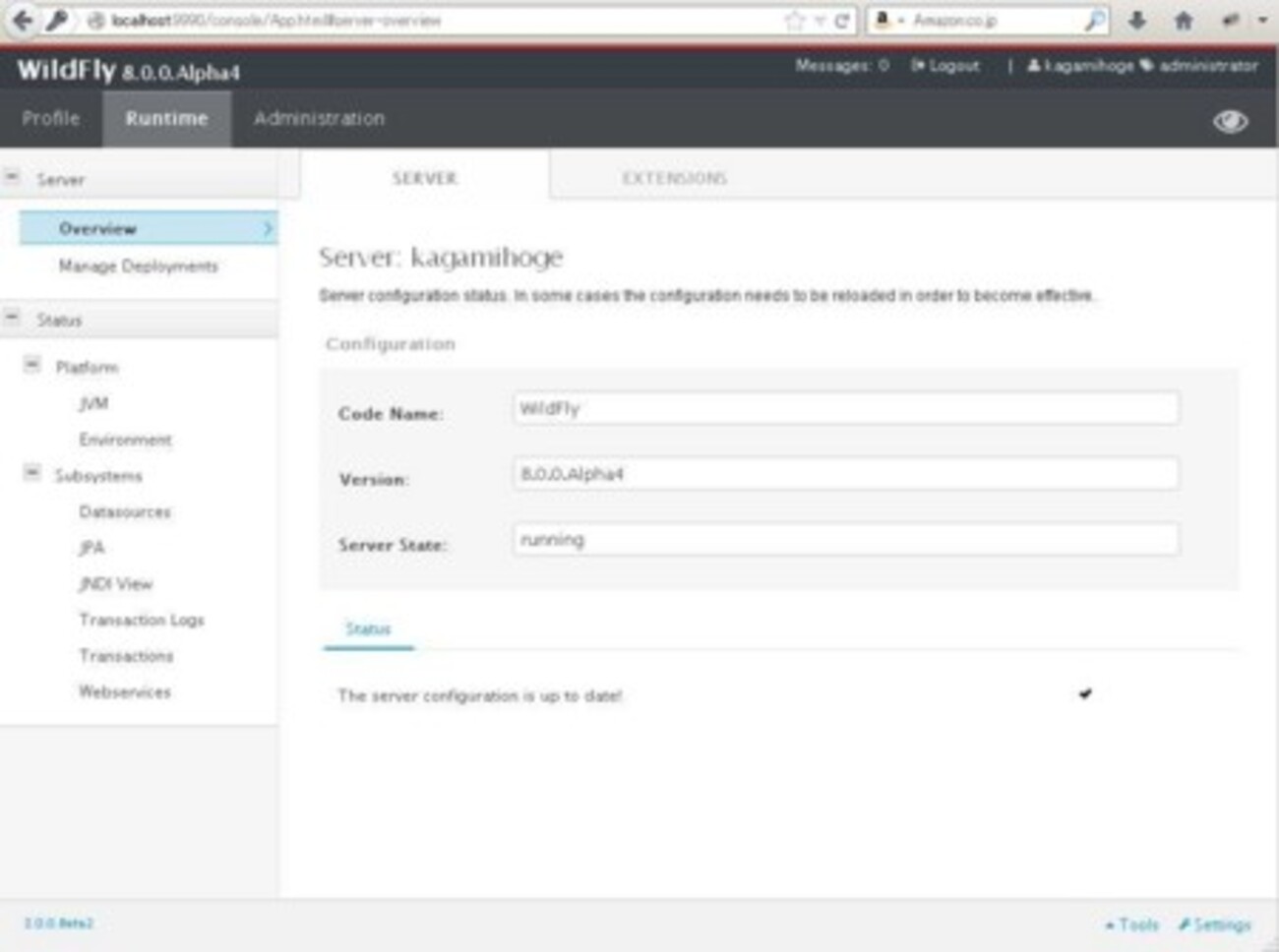Image resolution: width=1279 pixels, height=952 pixels.
Task: Open Messages: 0 in the header
Action: [x=842, y=66]
